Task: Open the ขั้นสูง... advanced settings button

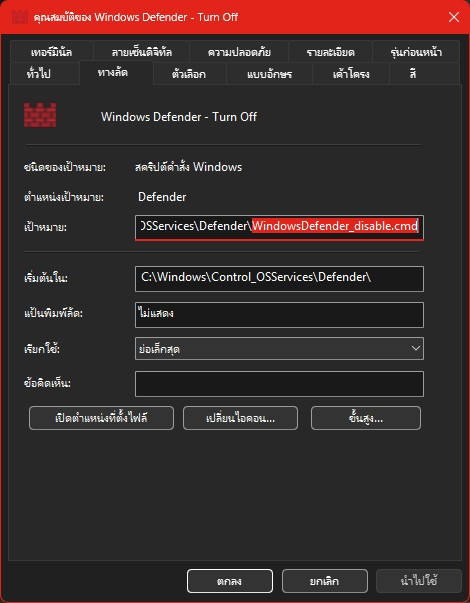Action: (x=366, y=418)
